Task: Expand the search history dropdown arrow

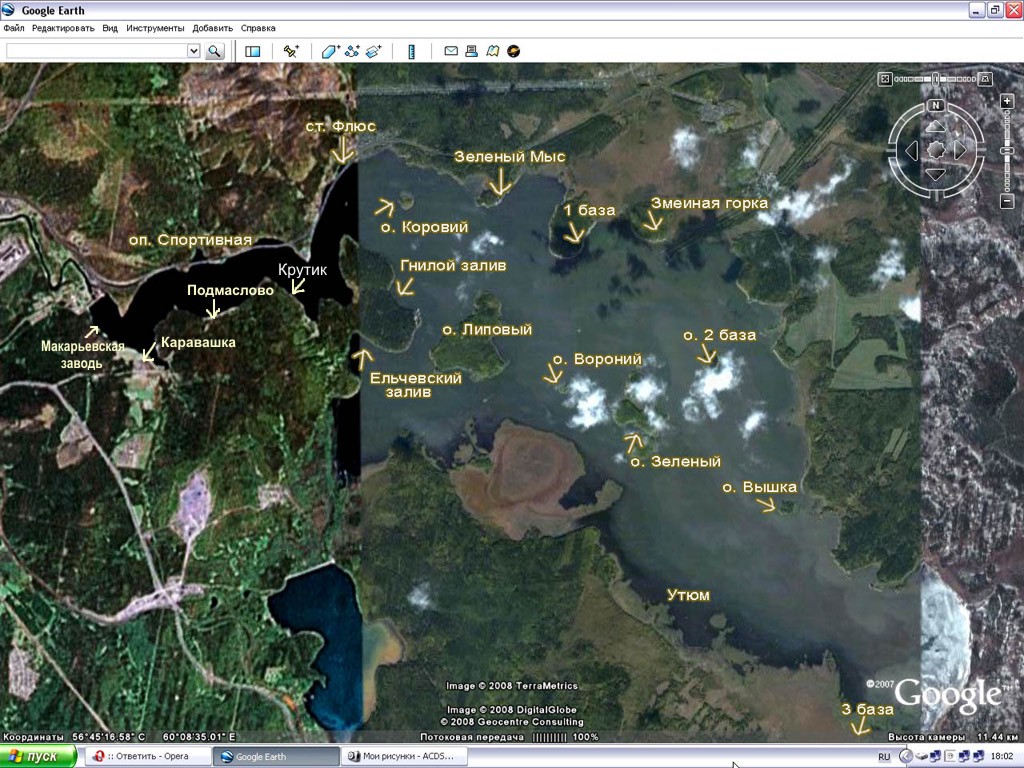Action: [x=194, y=51]
